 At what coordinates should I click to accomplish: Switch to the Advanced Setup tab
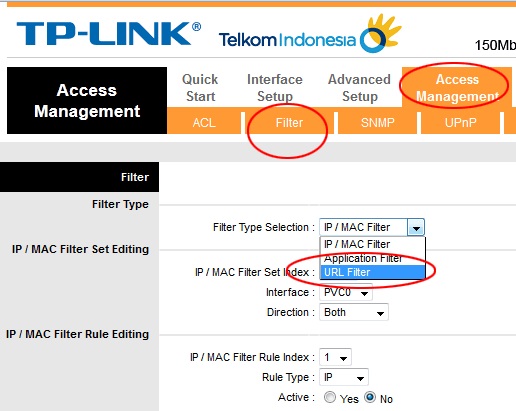point(359,88)
